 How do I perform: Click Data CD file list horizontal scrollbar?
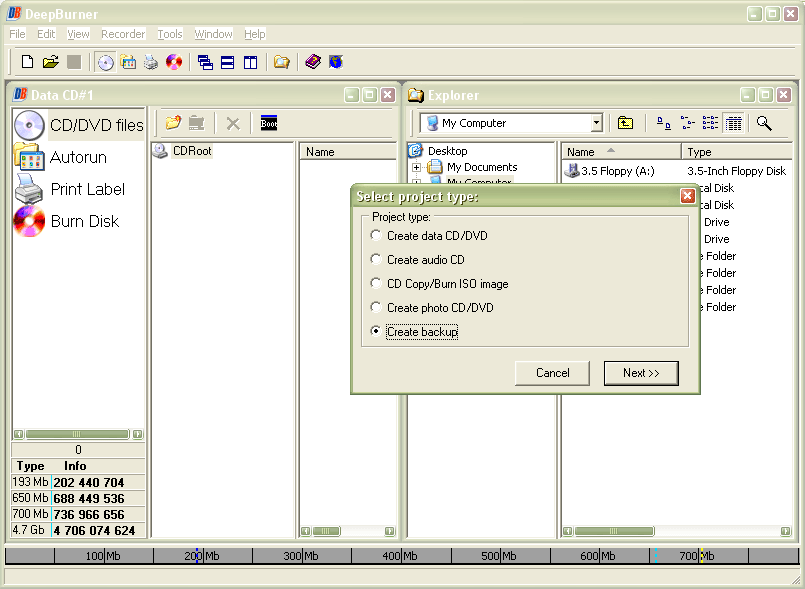click(326, 531)
